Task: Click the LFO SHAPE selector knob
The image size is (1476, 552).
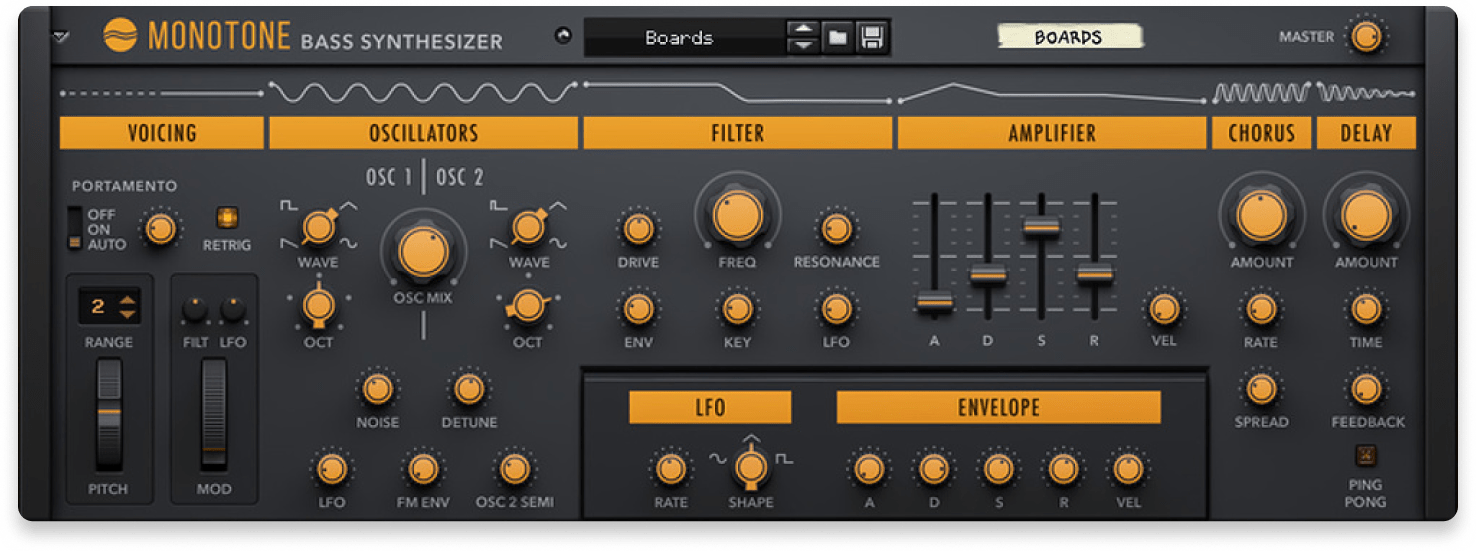Action: point(750,466)
